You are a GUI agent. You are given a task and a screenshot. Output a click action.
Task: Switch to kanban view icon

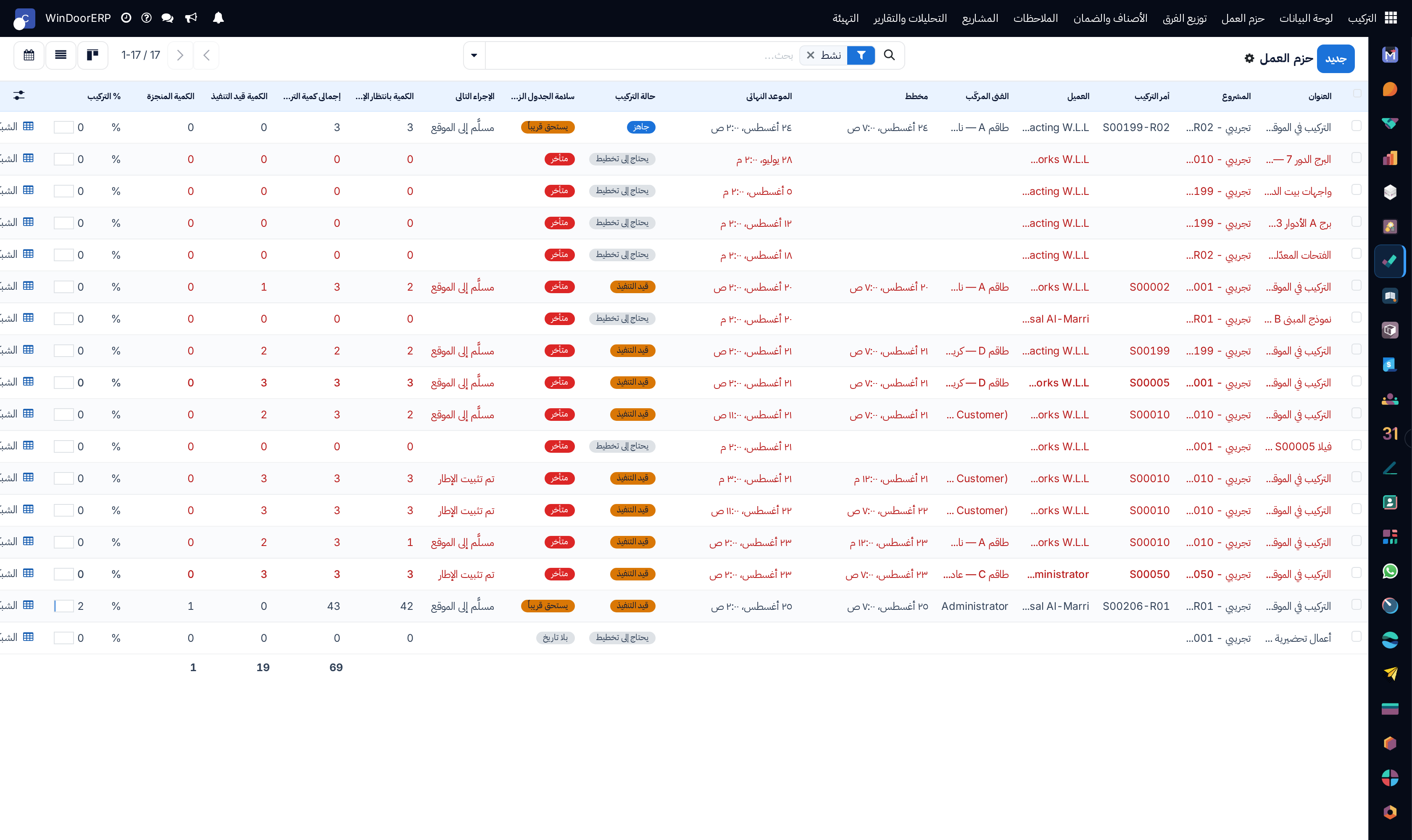92,55
